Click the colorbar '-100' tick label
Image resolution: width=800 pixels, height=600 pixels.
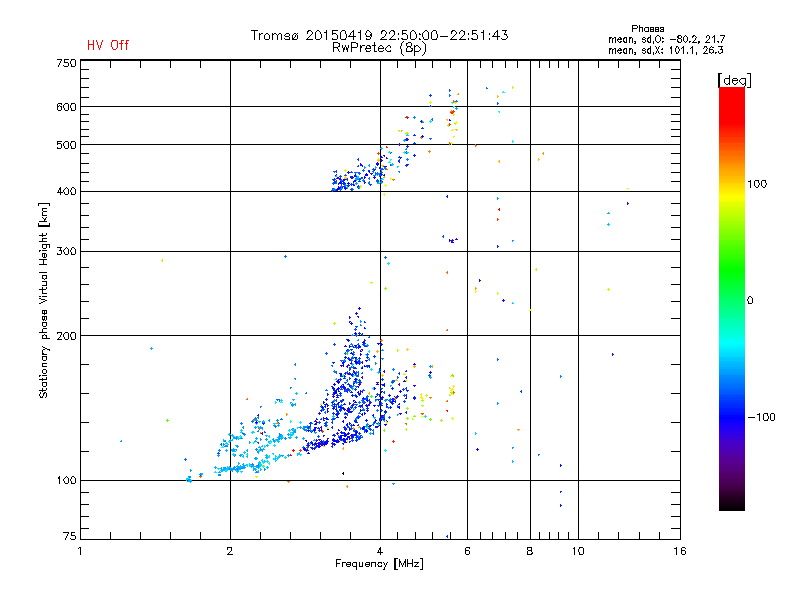(761, 417)
